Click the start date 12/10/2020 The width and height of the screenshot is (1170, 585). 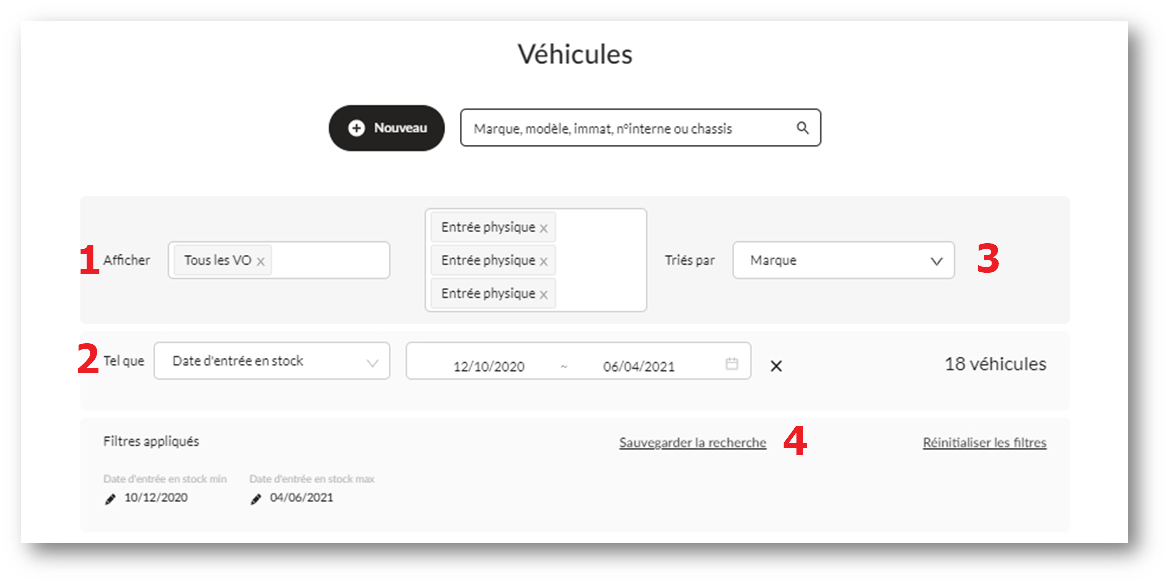coord(489,366)
